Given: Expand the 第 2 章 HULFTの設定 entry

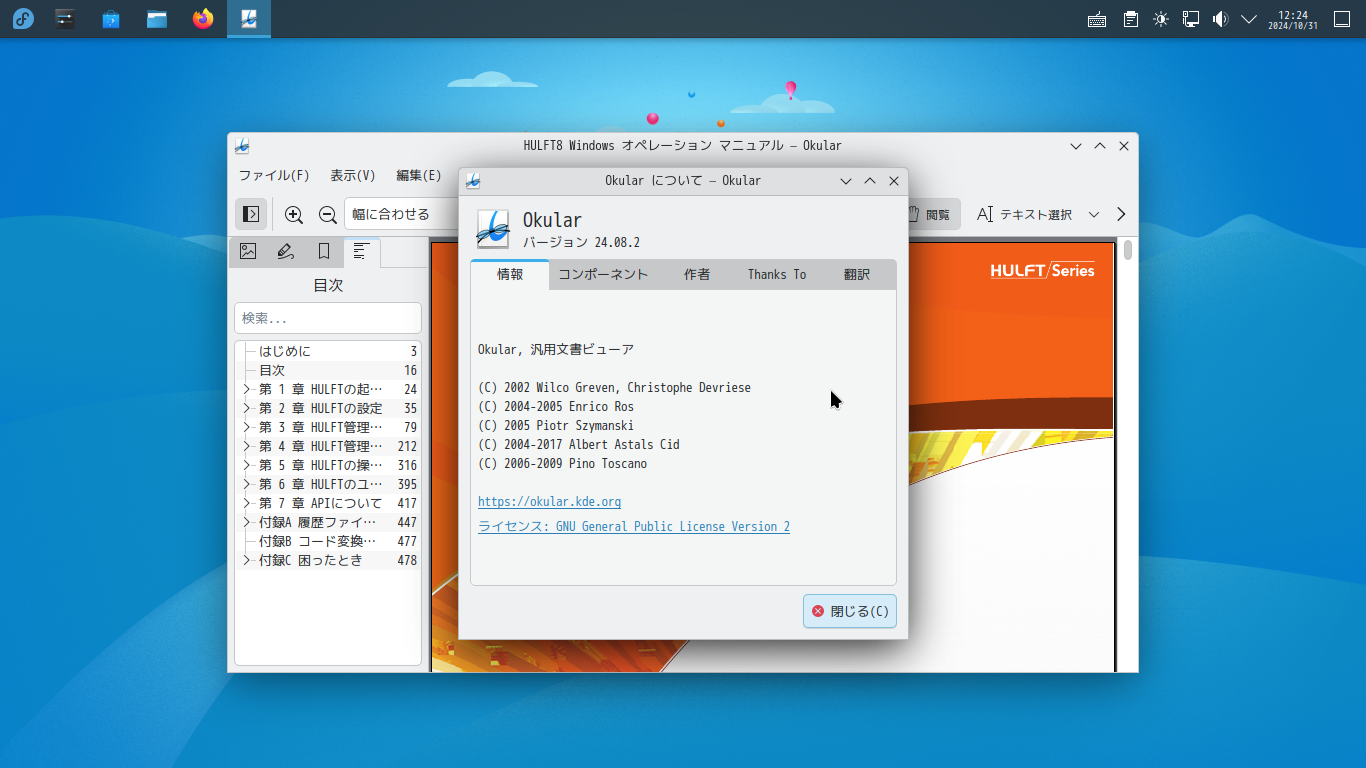Looking at the screenshot, I should pos(247,408).
